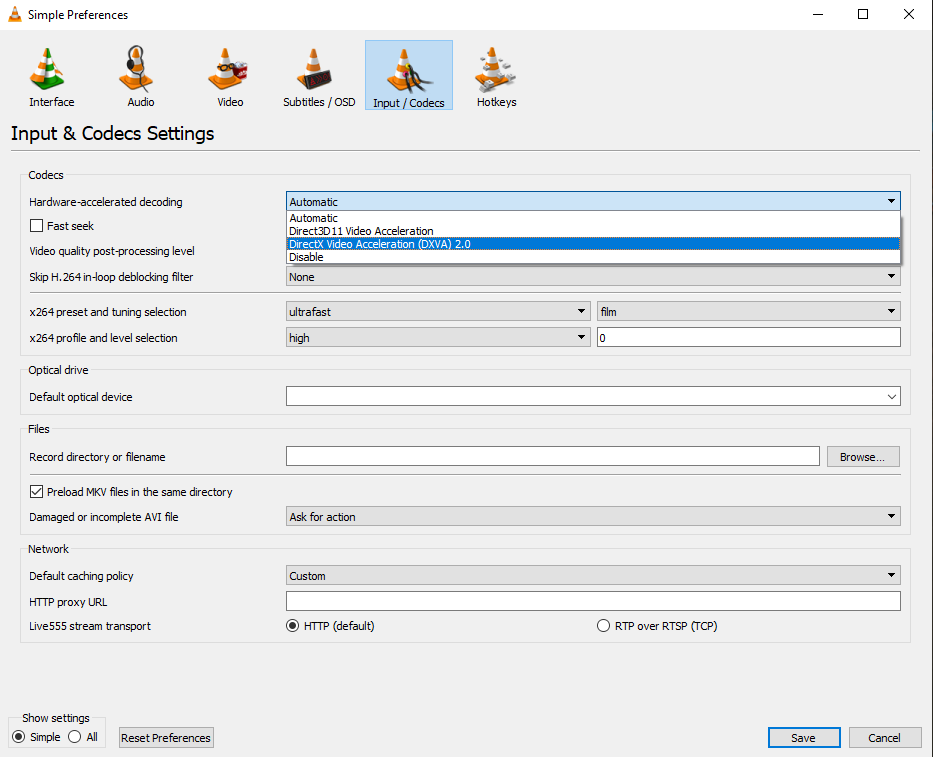Viewport: 933px width, 757px height.
Task: Open the Subtitles / OSD preferences category
Action: coord(319,76)
